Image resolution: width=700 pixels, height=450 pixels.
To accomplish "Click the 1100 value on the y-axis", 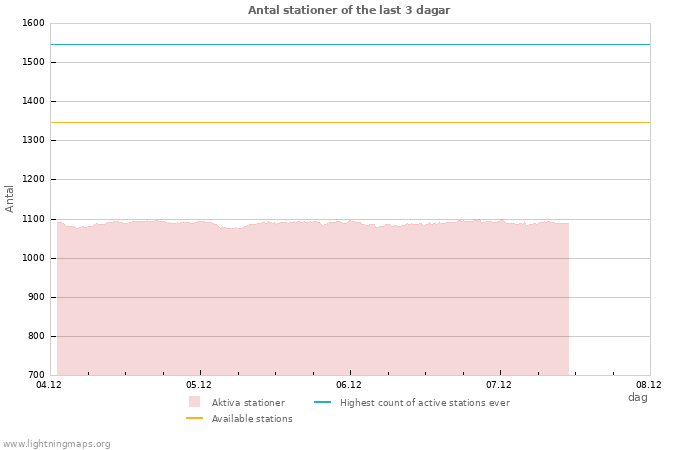I will (x=32, y=219).
